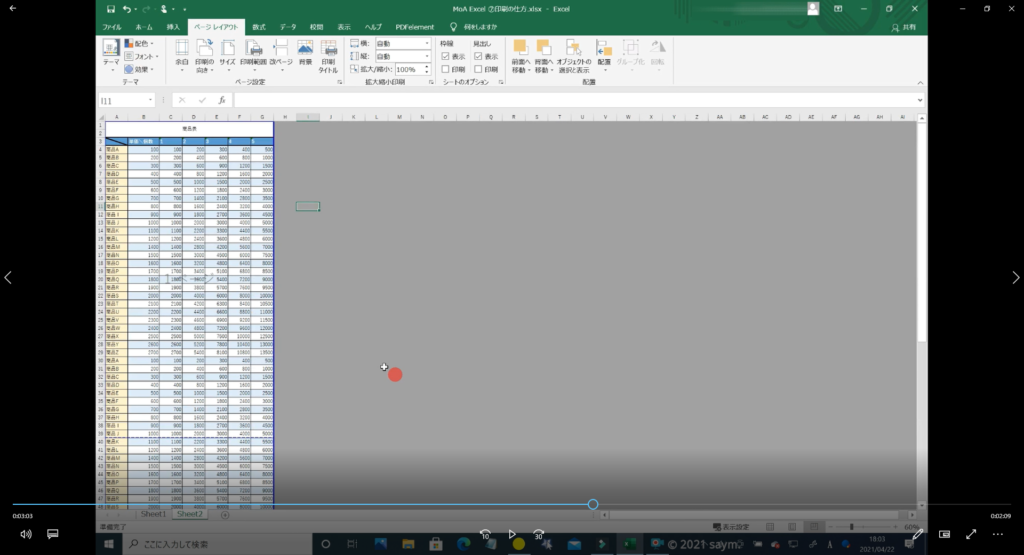Click the video progress bar handle

(593, 505)
